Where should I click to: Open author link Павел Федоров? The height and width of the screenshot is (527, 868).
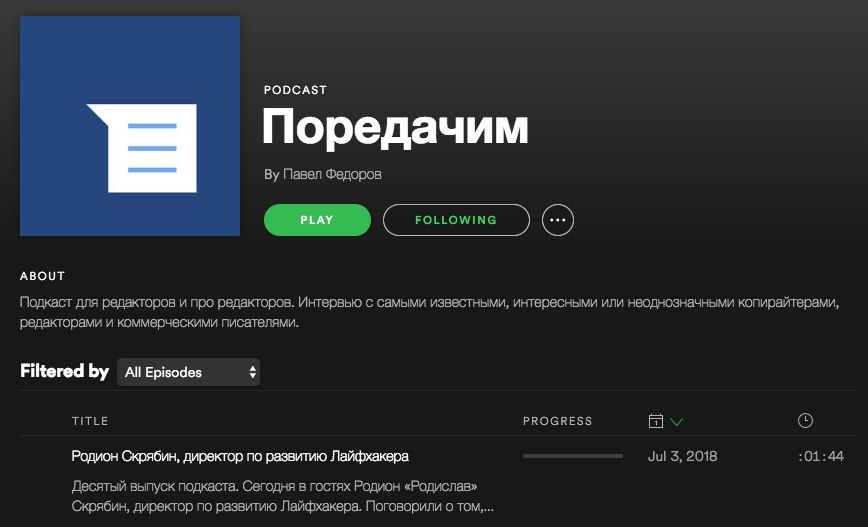[x=332, y=174]
